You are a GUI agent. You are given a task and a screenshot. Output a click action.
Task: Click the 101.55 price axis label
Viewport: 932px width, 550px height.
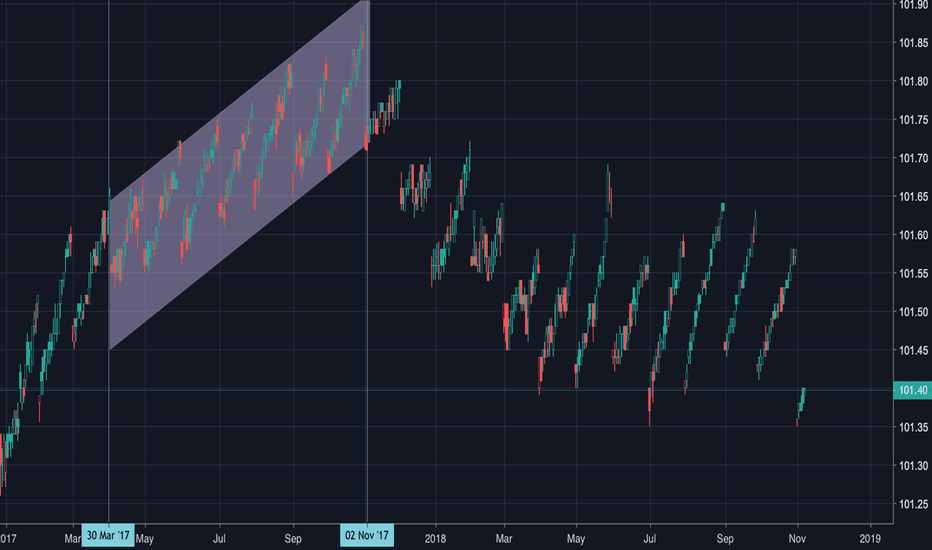(913, 274)
